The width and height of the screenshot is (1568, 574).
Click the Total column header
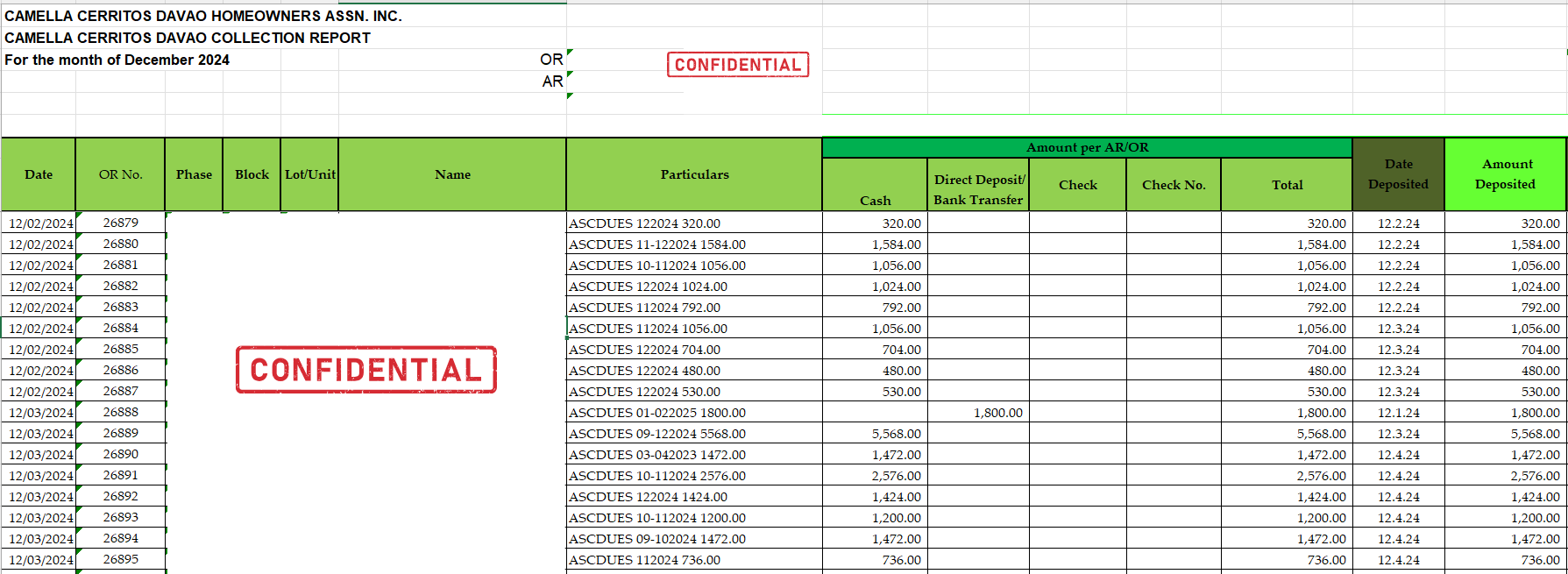1287,185
